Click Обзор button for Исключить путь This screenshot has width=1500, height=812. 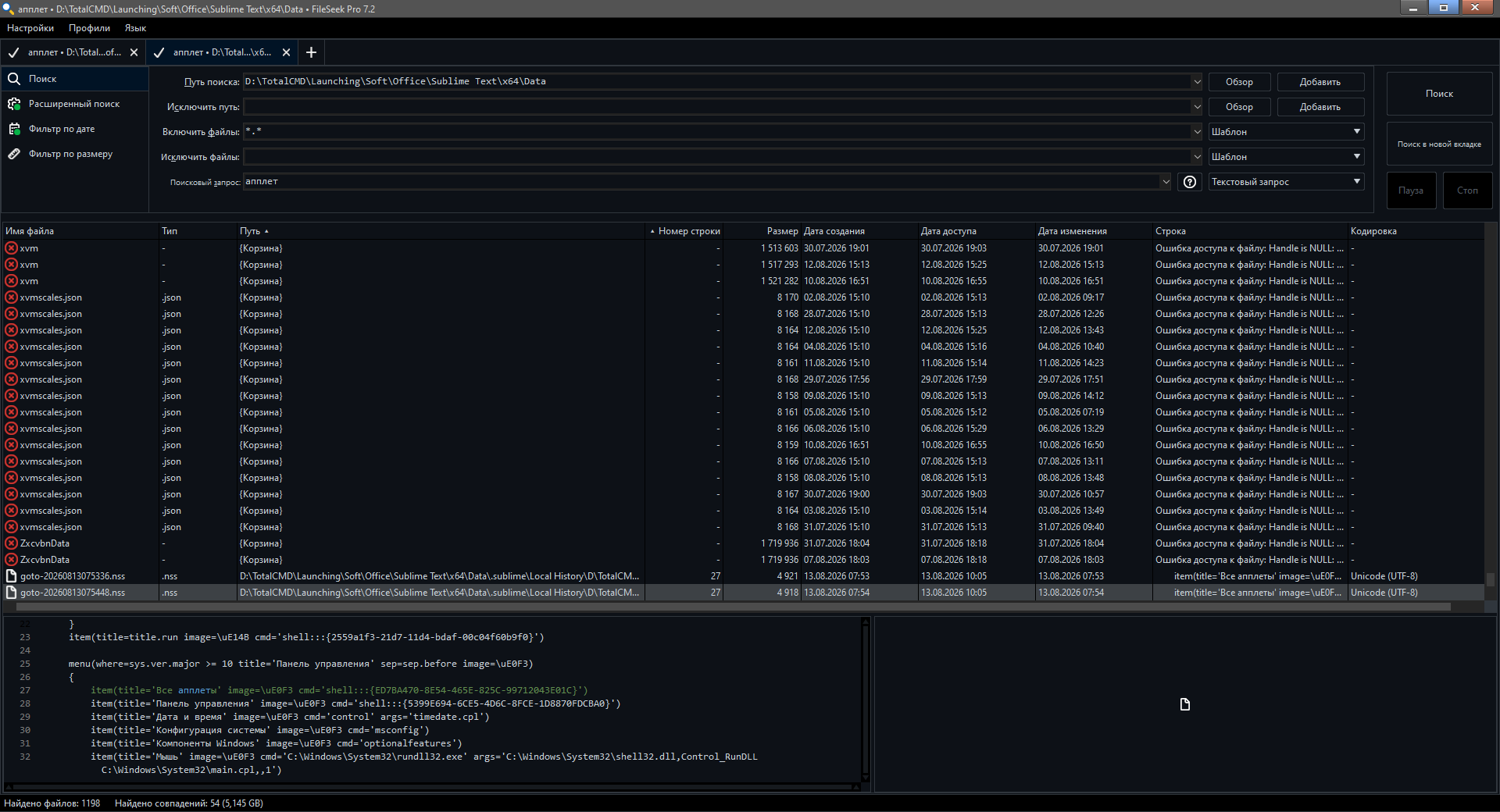pyautogui.click(x=1239, y=107)
